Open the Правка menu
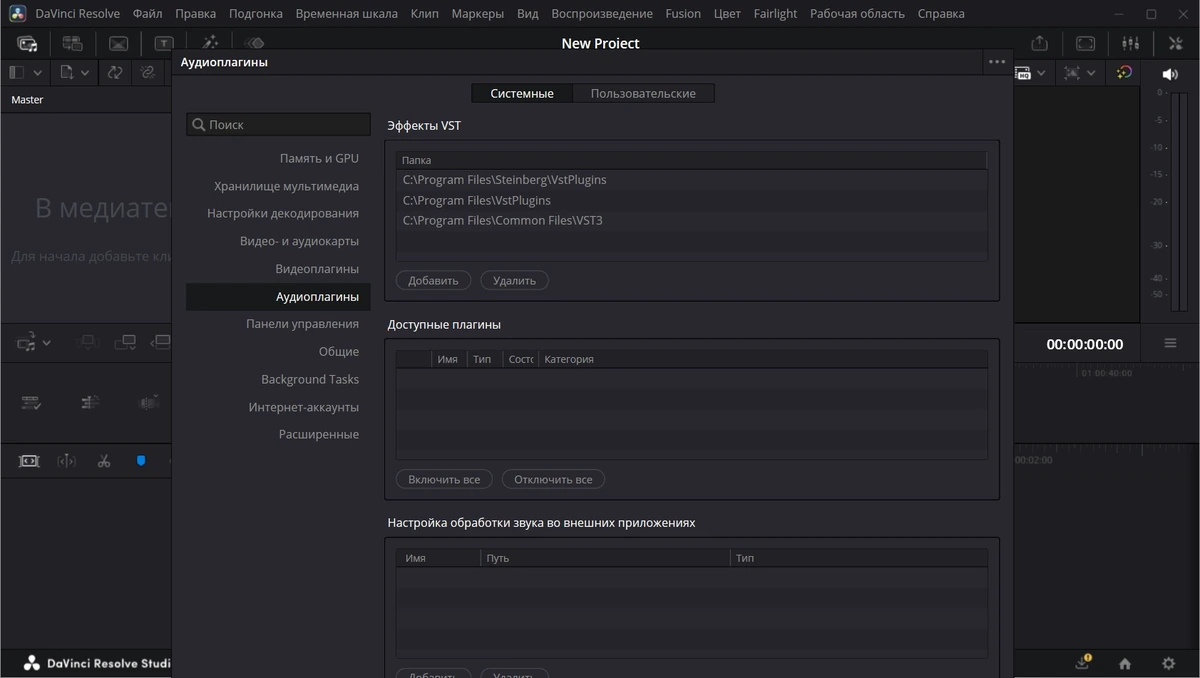The width and height of the screenshot is (1200, 678). 195,14
